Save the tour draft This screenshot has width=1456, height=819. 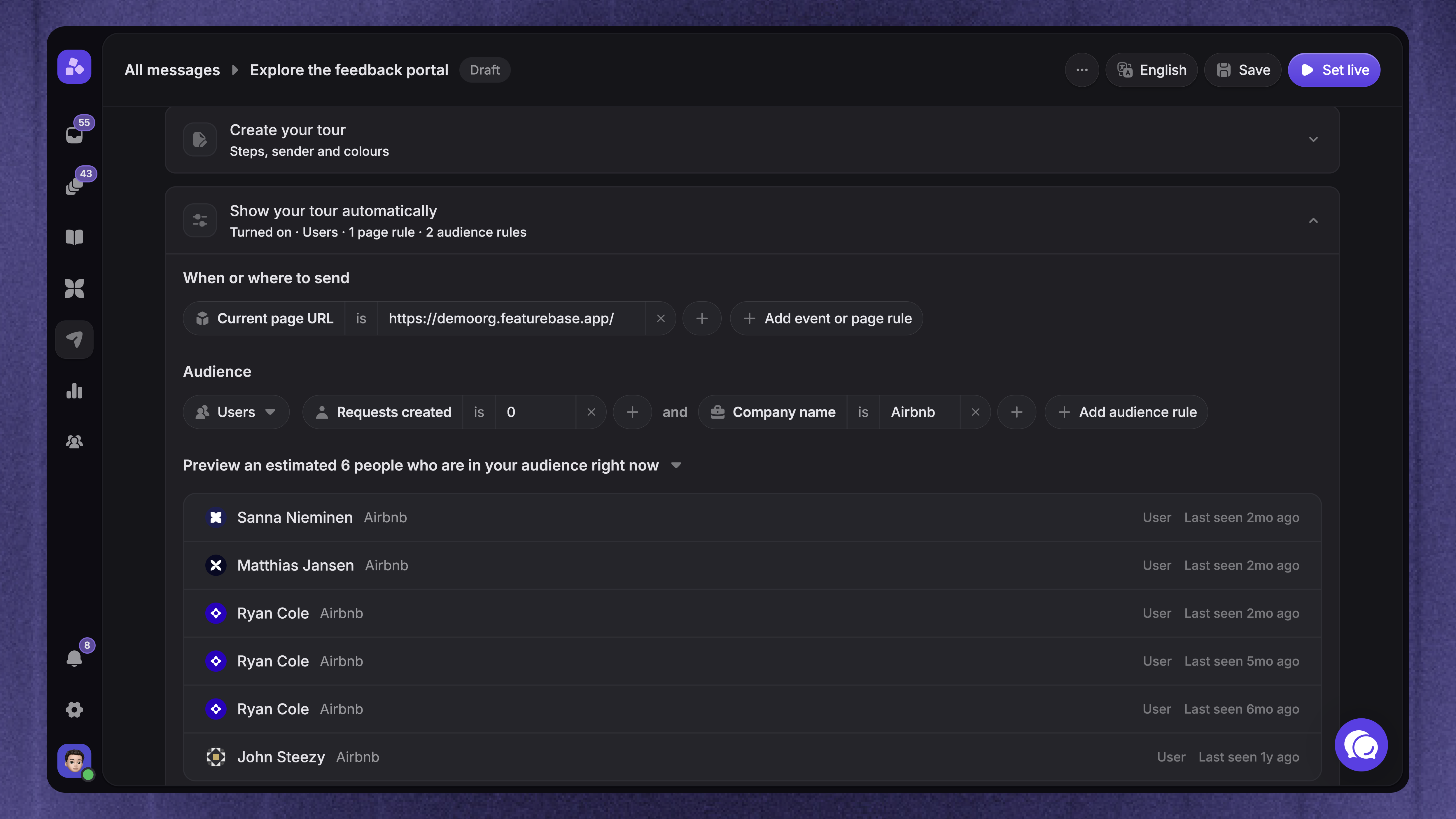1242,70
